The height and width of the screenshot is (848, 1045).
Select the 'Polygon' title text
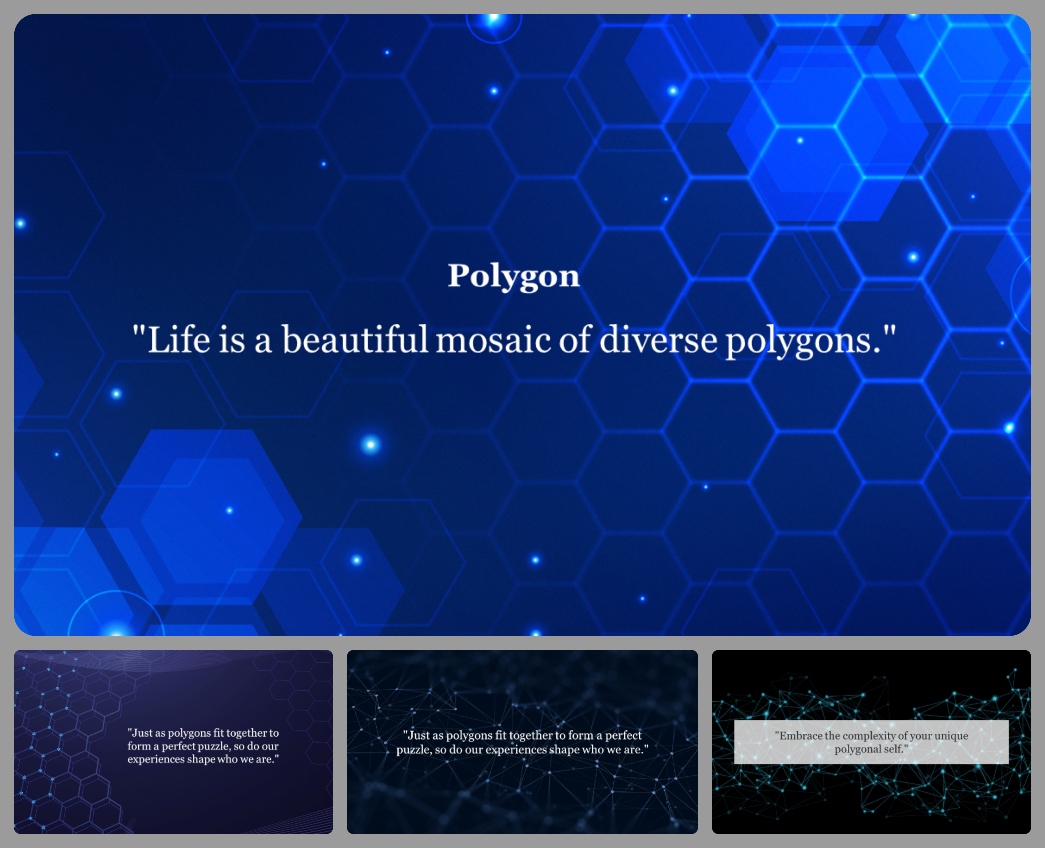point(514,275)
